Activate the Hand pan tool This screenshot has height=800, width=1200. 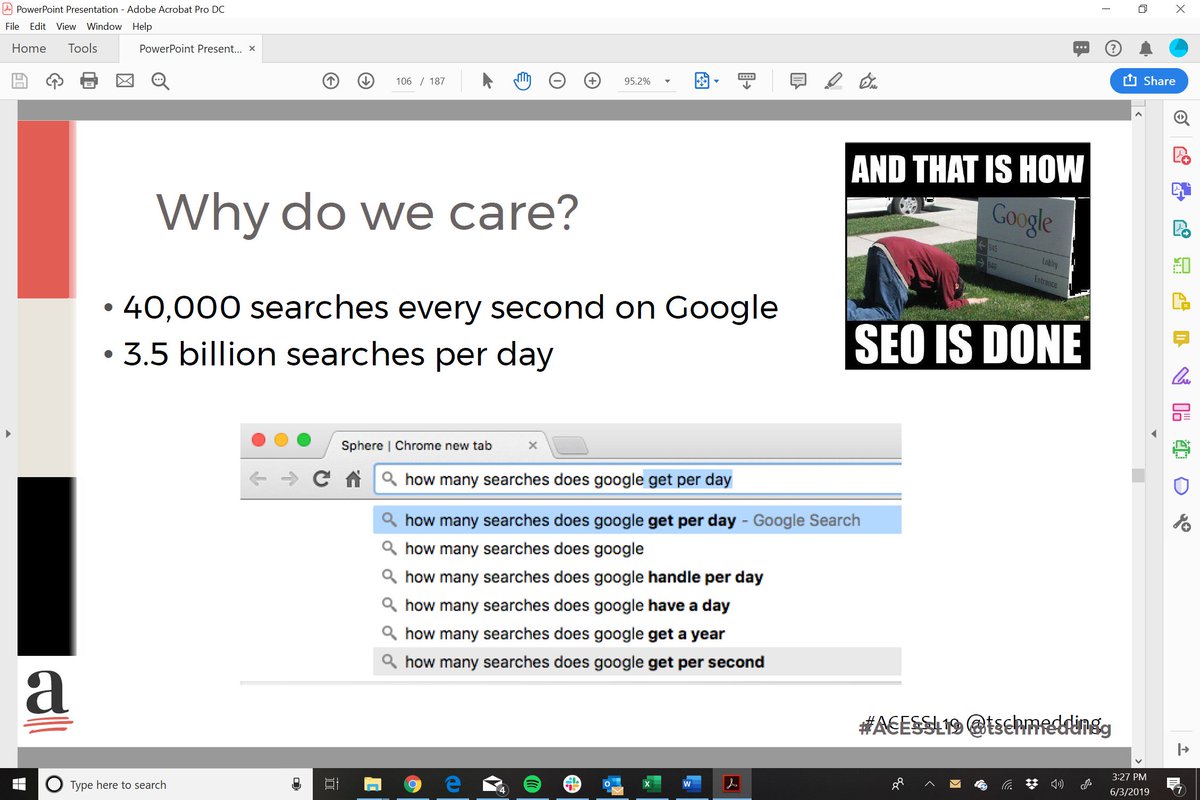pyautogui.click(x=522, y=81)
